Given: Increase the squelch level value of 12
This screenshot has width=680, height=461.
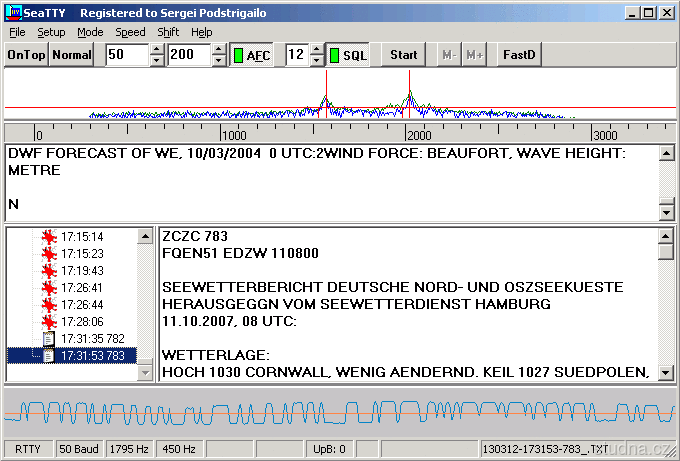Looking at the screenshot, I should (317, 50).
